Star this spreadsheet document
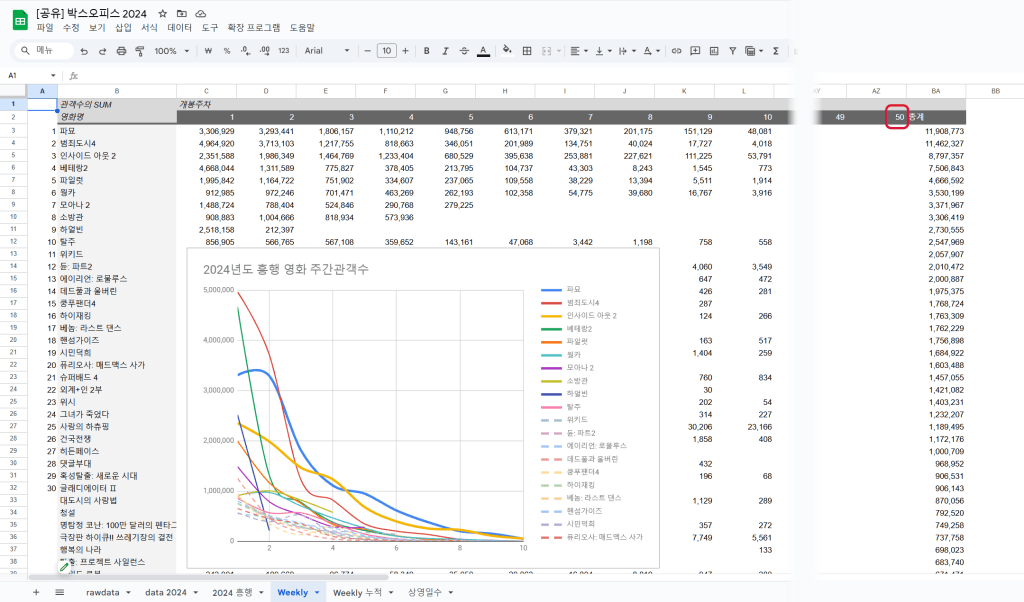The image size is (1024, 602). [163, 13]
